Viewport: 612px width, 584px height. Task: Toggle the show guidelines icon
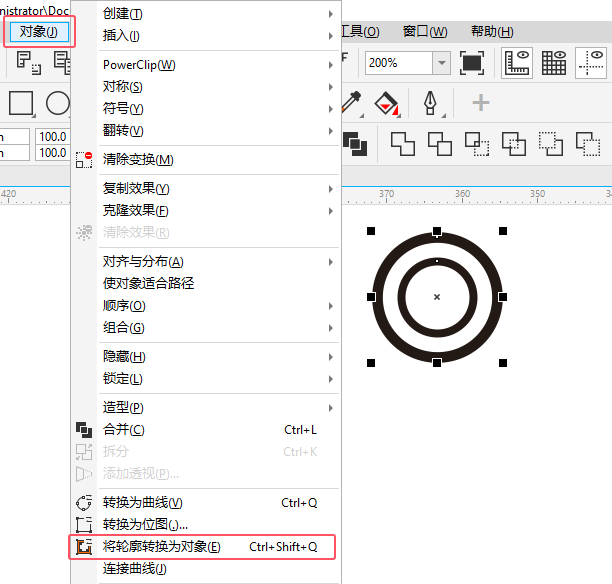591,63
